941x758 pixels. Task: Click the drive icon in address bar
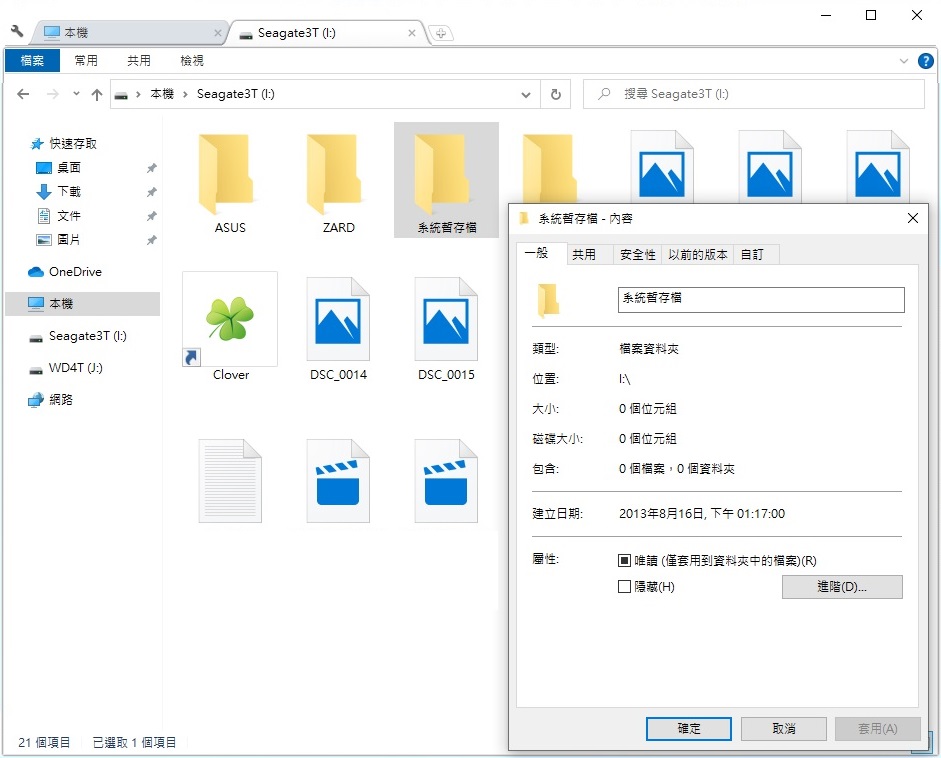coord(121,95)
